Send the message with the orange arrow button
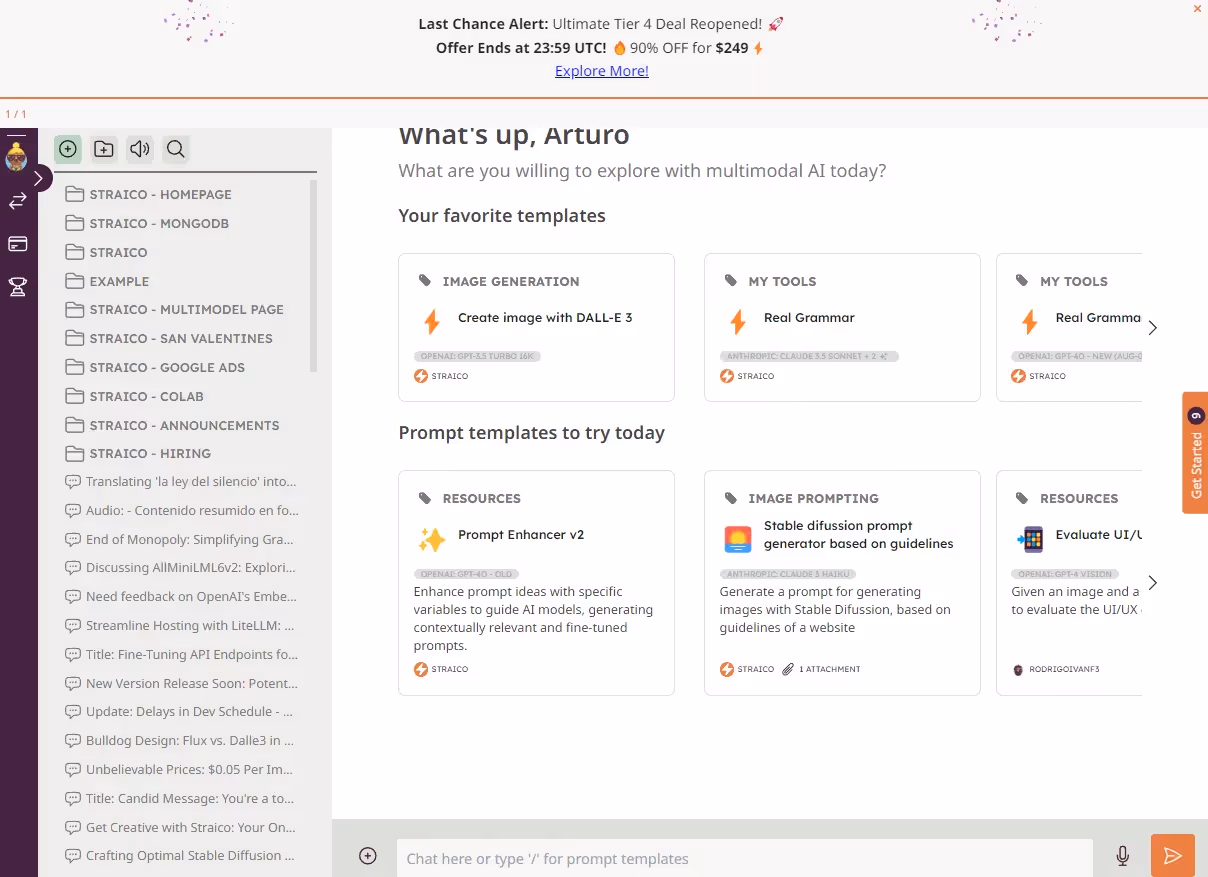 pyautogui.click(x=1173, y=856)
